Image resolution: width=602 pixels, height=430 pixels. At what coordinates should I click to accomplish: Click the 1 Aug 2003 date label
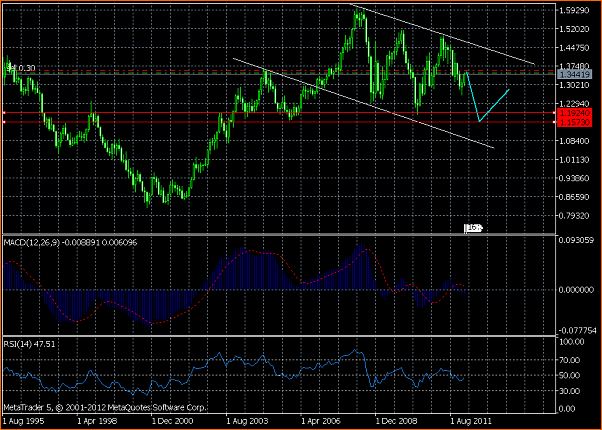(x=247, y=421)
